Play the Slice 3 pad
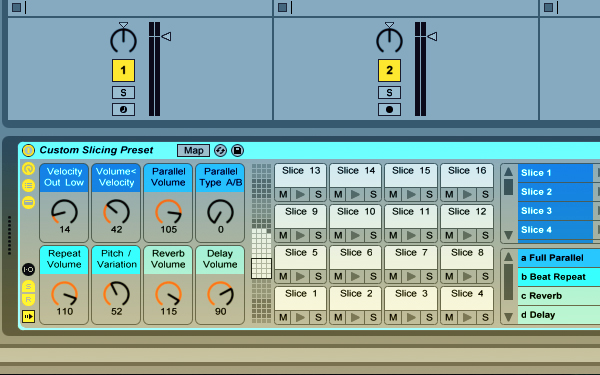 click(x=411, y=317)
